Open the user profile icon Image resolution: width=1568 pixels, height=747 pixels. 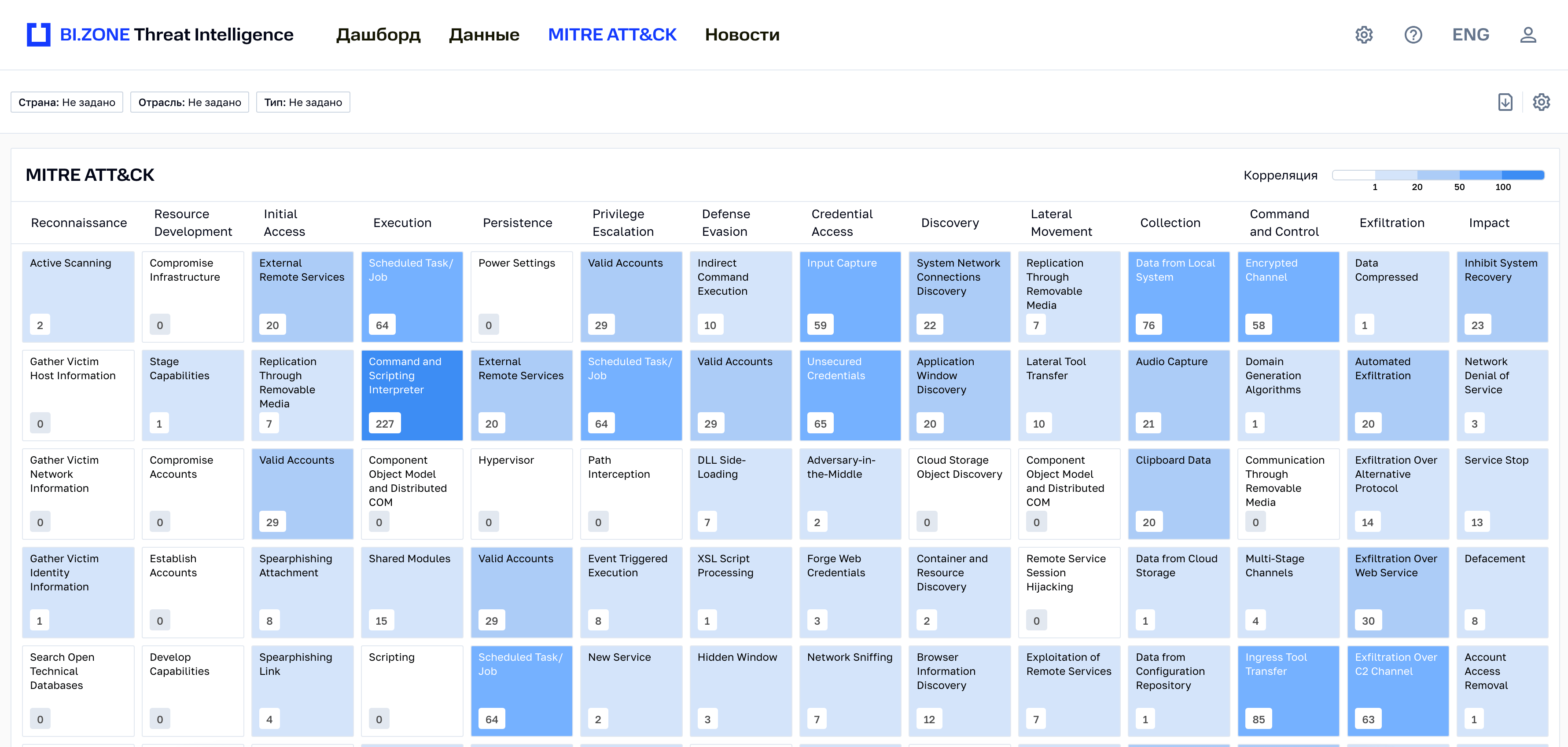pos(1528,35)
